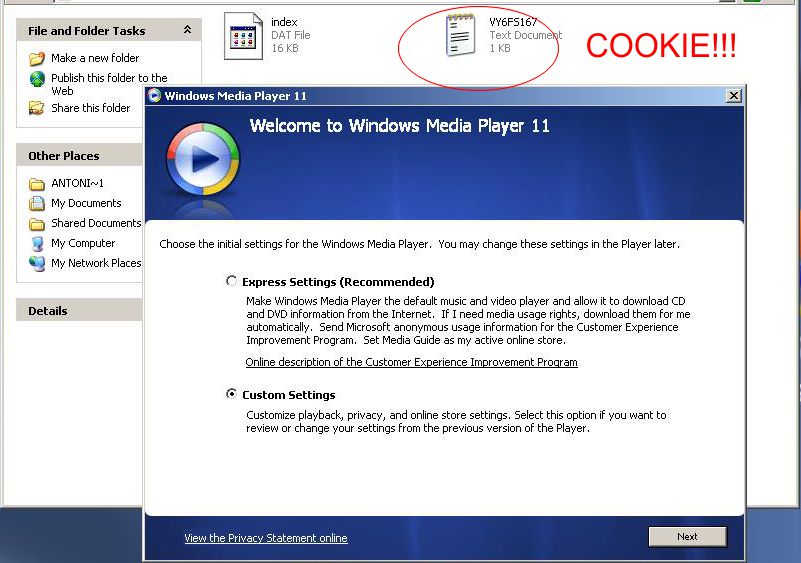Image resolution: width=801 pixels, height=563 pixels.
Task: Click the My Documents icon
Action: [37, 203]
